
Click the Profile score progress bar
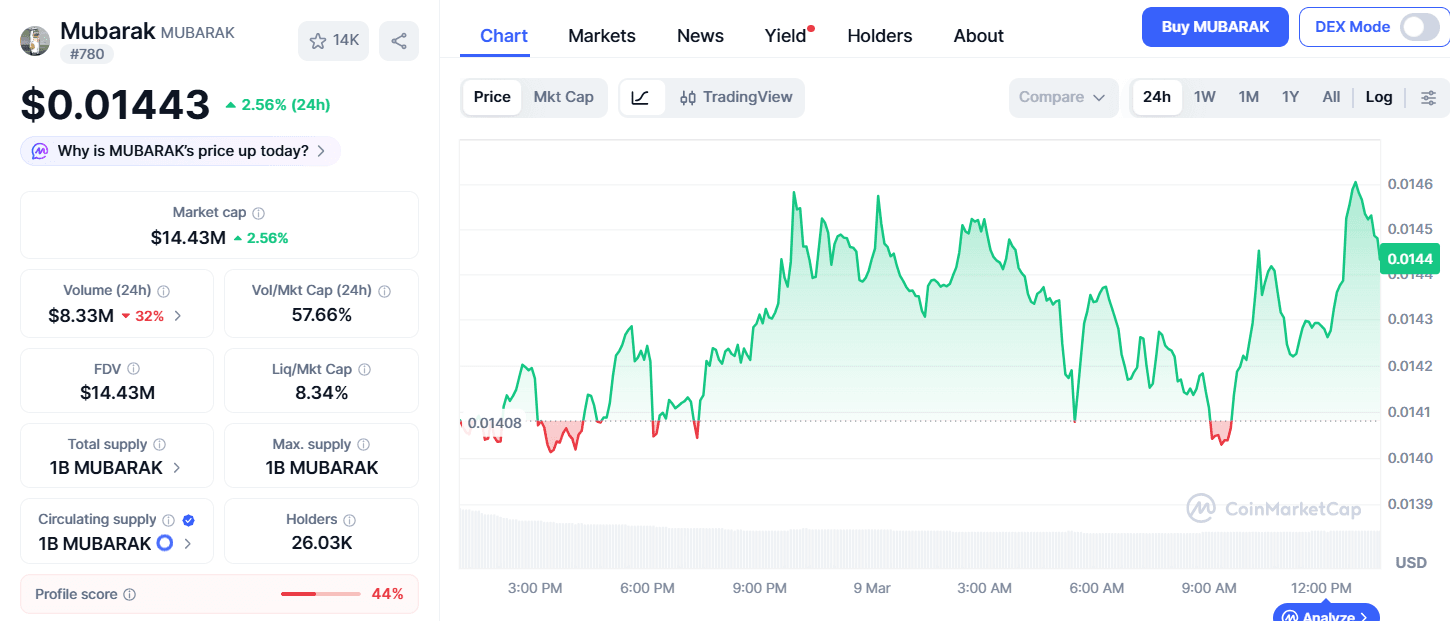click(320, 593)
